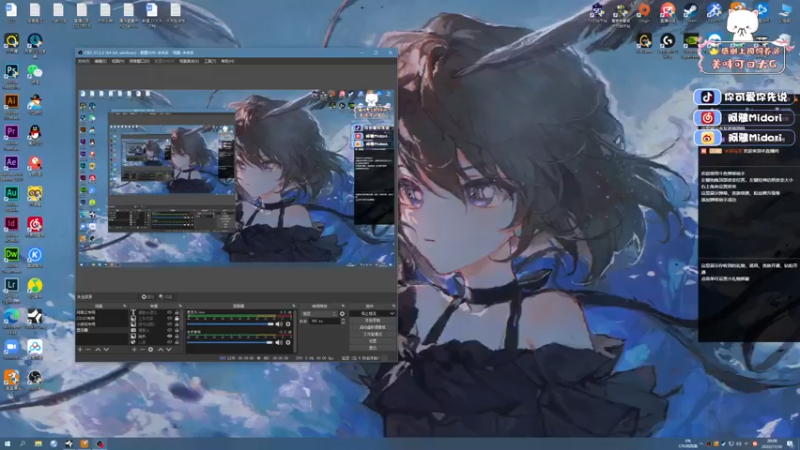The height and width of the screenshot is (450, 800).
Task: Click 开始录制 start recording button
Action: pos(372,320)
